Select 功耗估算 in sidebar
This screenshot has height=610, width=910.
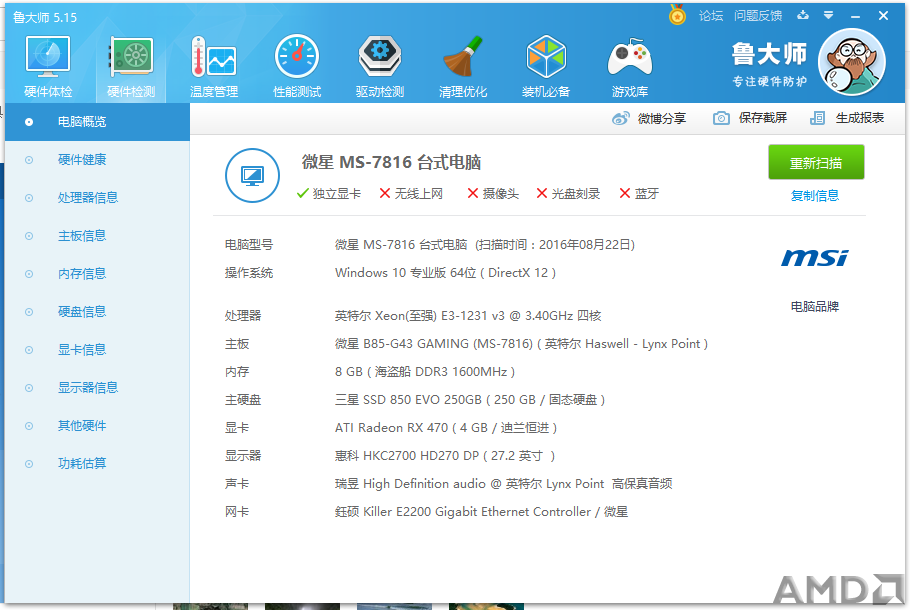pyautogui.click(x=98, y=464)
